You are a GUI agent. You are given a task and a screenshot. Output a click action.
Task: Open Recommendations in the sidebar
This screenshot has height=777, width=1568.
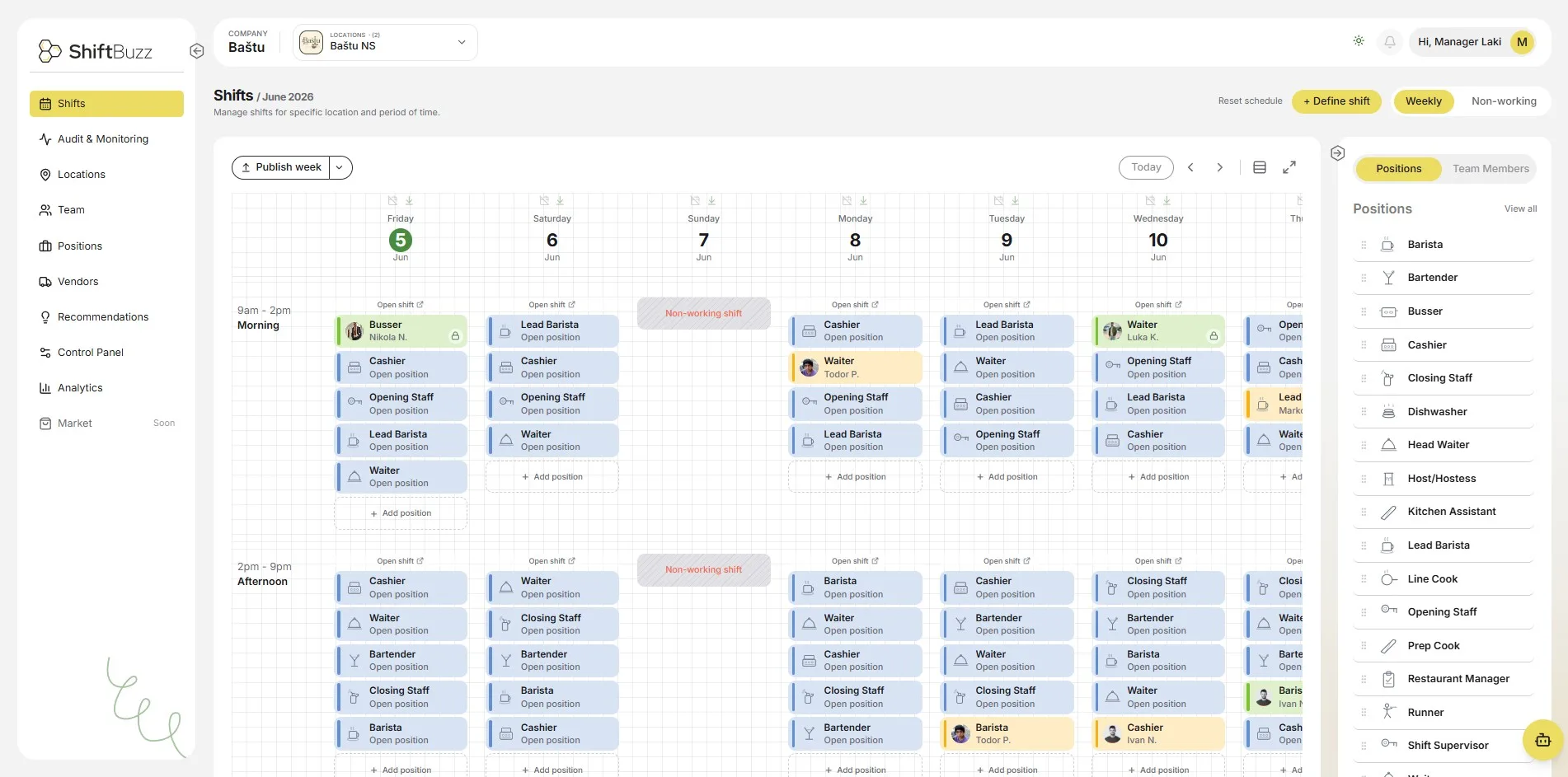pos(106,317)
